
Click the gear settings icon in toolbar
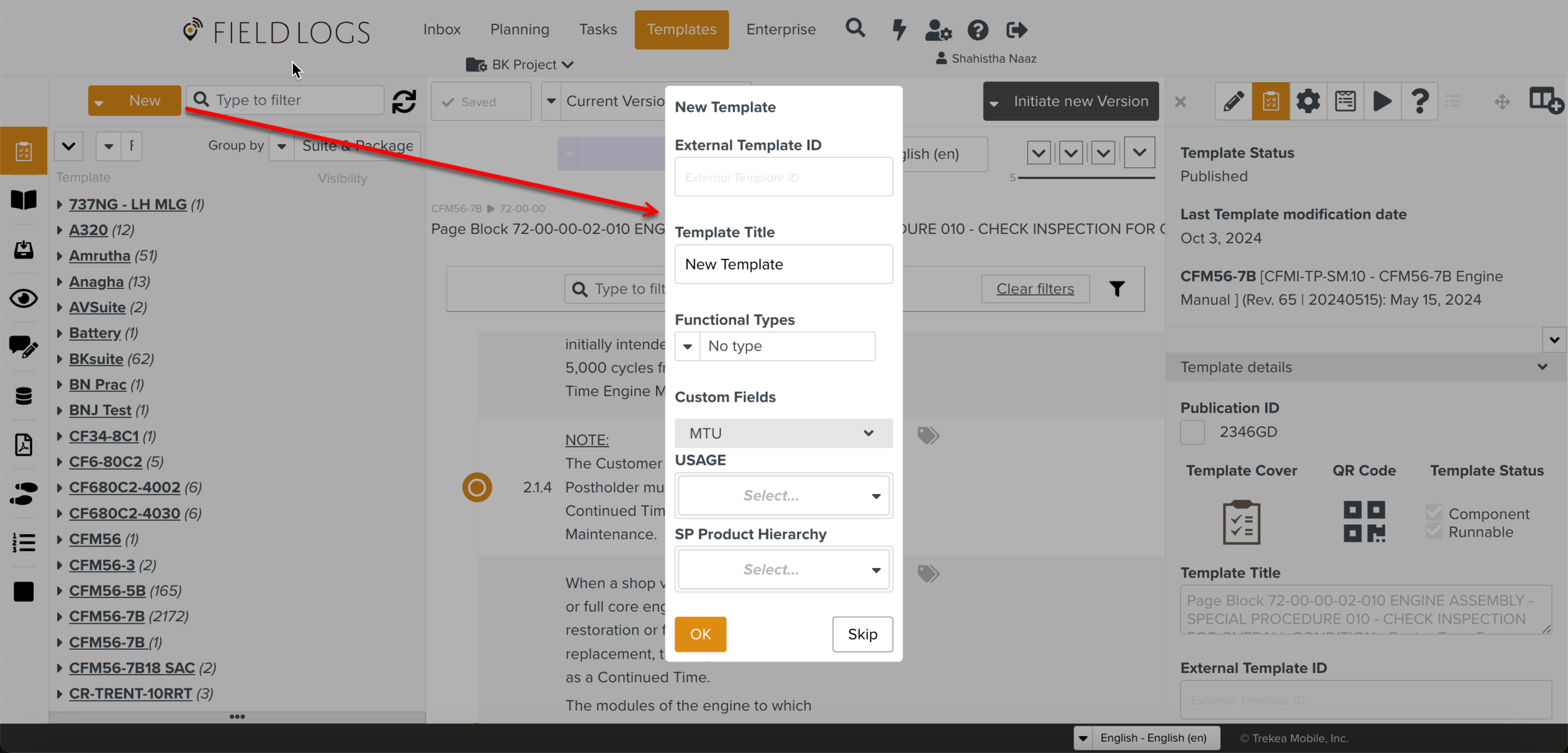[1308, 101]
